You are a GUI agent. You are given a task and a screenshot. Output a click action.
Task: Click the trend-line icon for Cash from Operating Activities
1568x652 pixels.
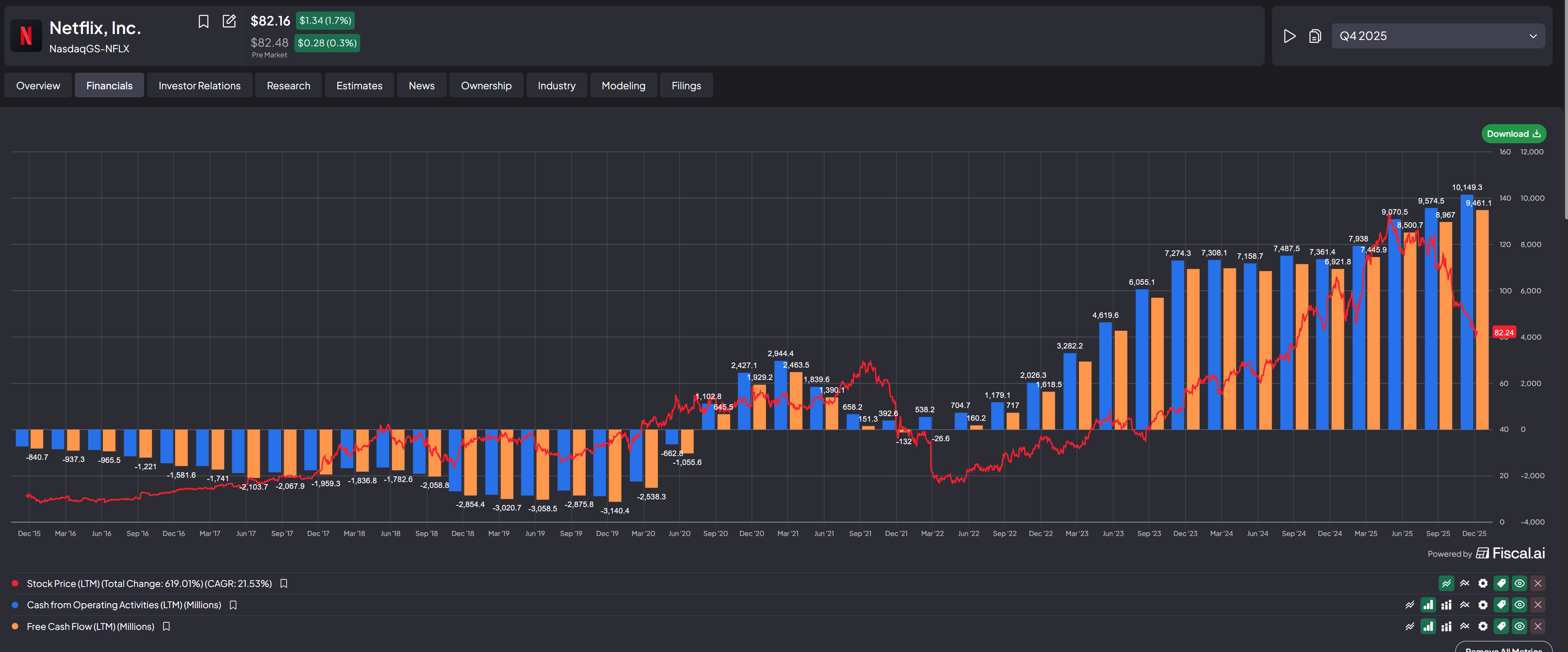coord(1465,605)
